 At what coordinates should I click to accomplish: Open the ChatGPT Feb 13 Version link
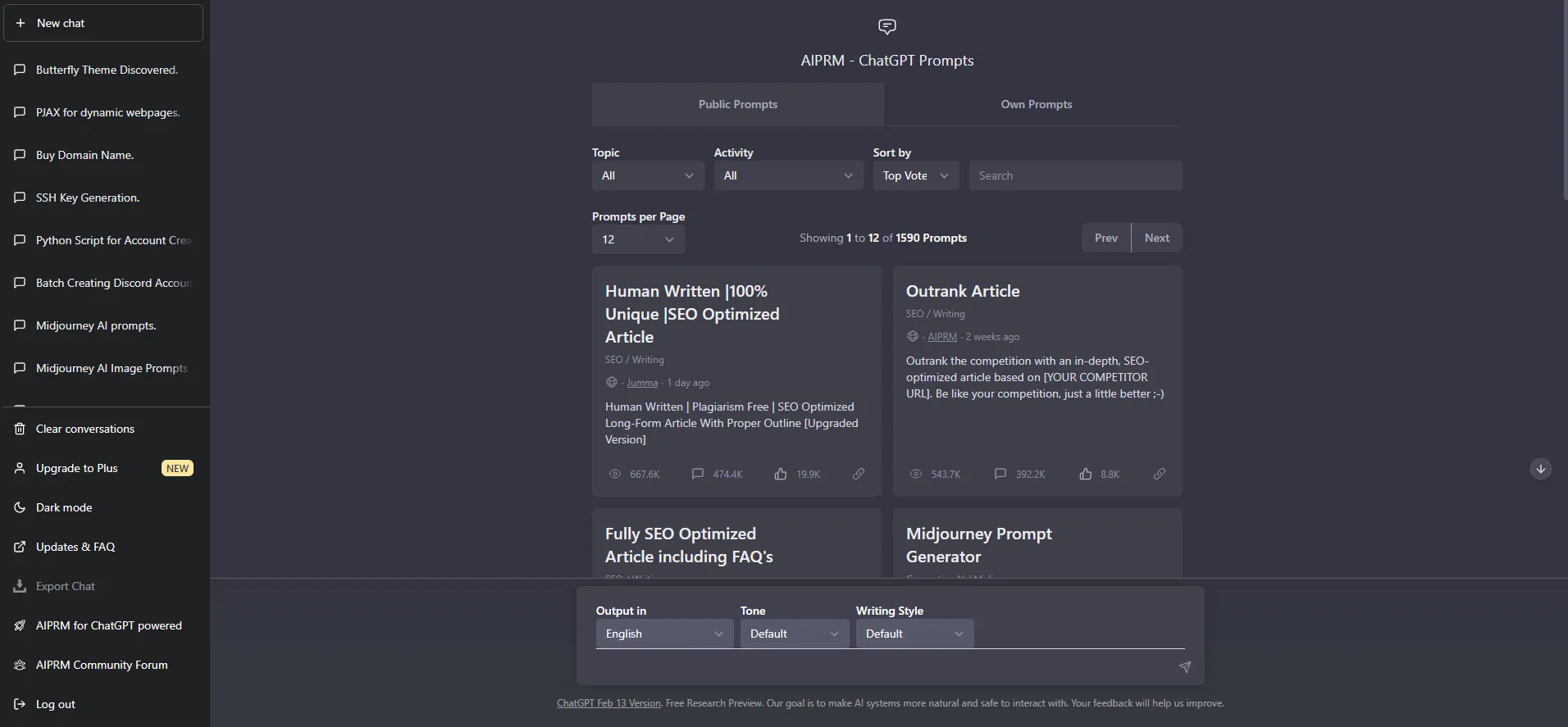(x=609, y=703)
